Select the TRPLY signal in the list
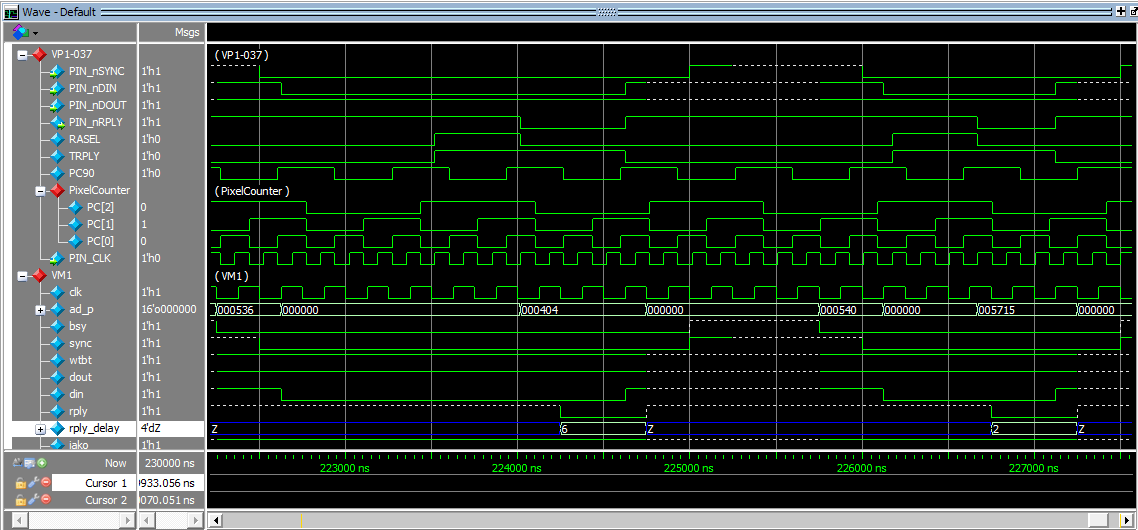Screen dimensions: 1138x530 coord(83,156)
